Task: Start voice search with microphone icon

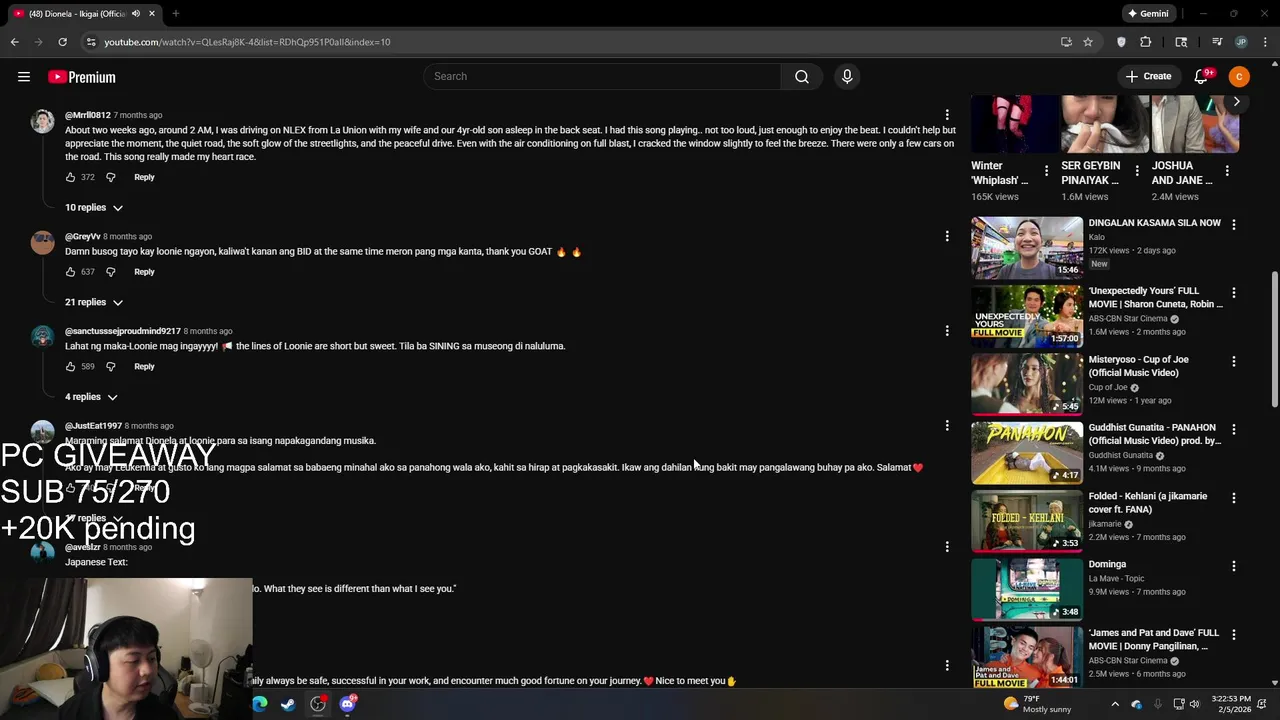Action: pyautogui.click(x=847, y=77)
